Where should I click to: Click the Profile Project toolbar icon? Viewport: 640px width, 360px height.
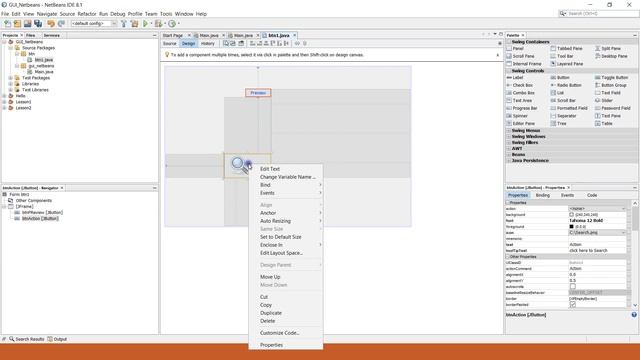(172, 24)
